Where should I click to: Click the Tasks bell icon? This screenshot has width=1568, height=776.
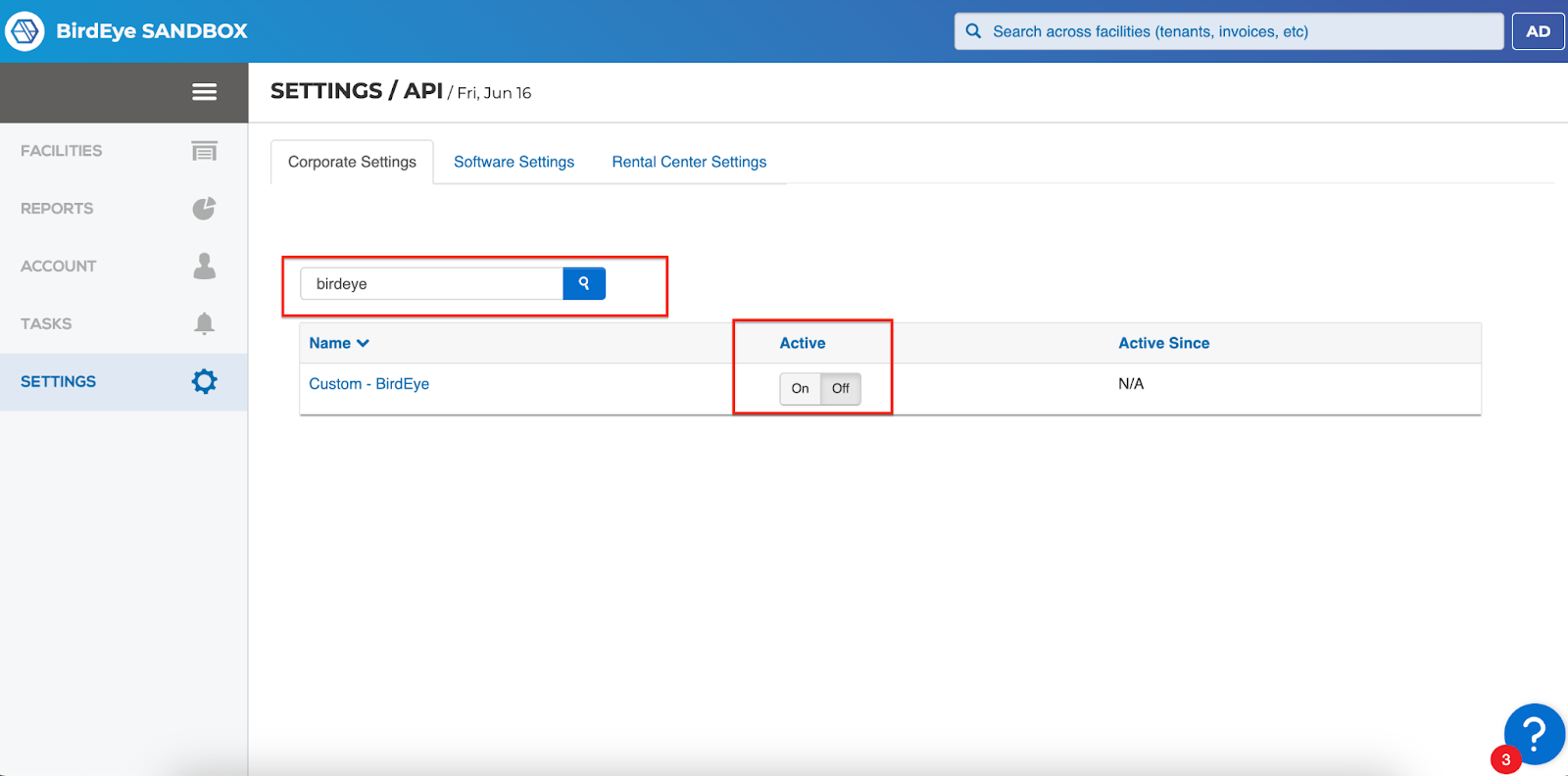[x=204, y=323]
